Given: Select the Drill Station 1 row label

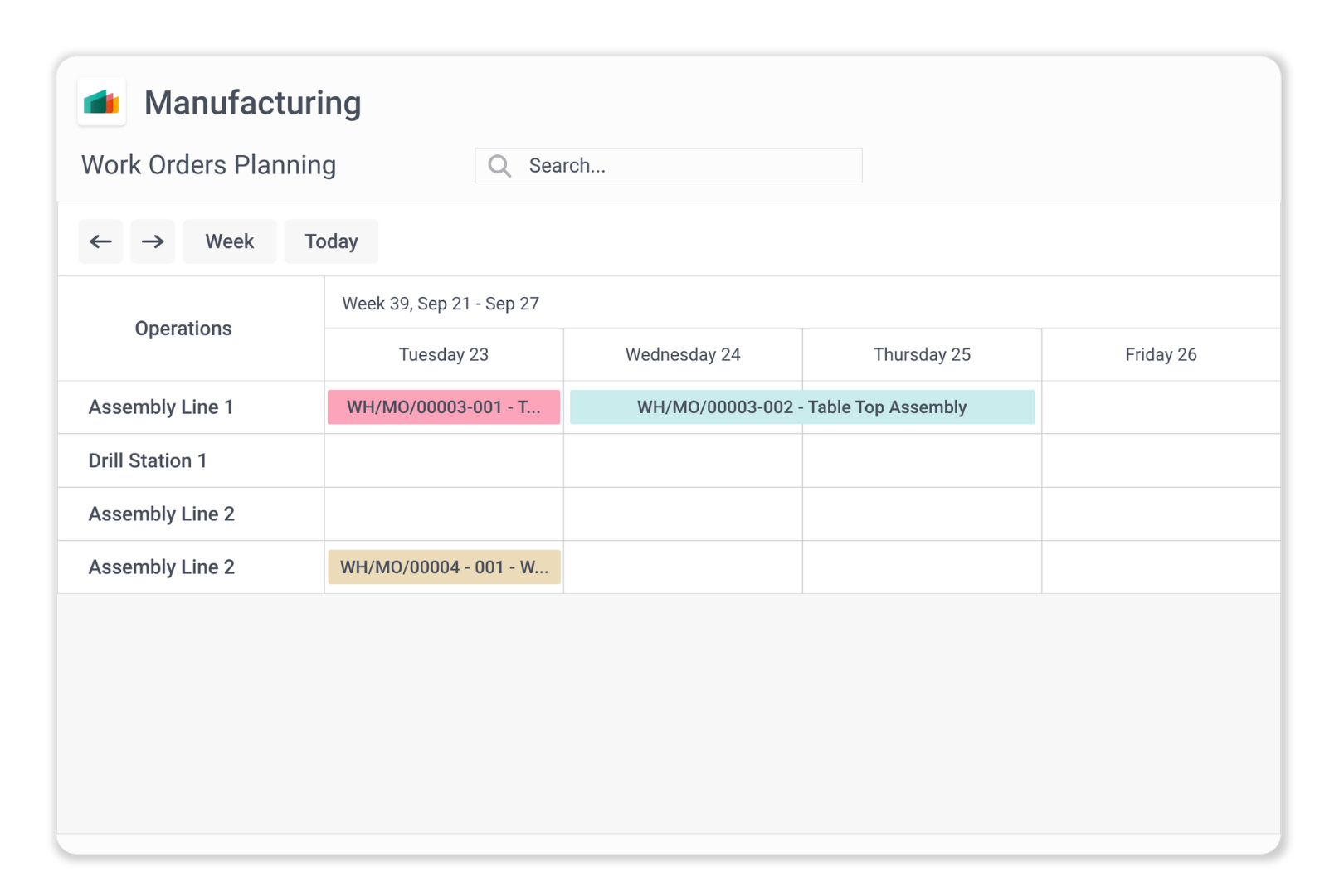Looking at the screenshot, I should tap(148, 460).
